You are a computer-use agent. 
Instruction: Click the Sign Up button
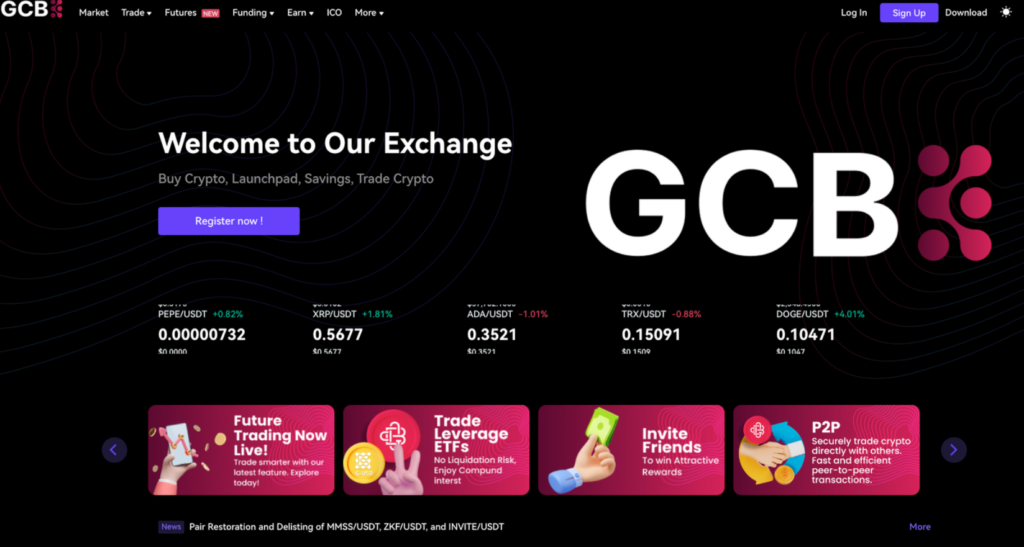click(x=908, y=13)
